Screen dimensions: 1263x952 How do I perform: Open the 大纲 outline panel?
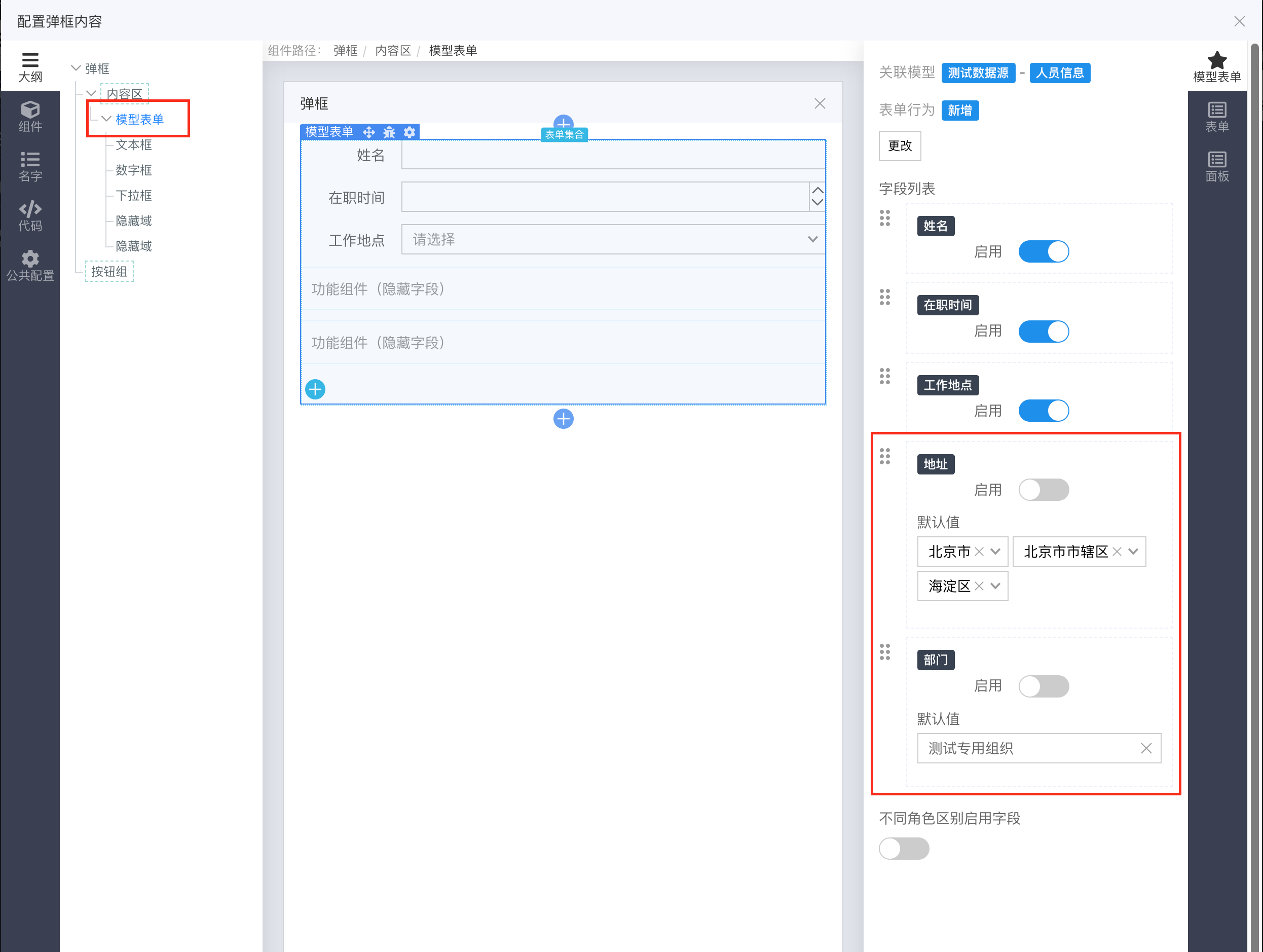[30, 67]
